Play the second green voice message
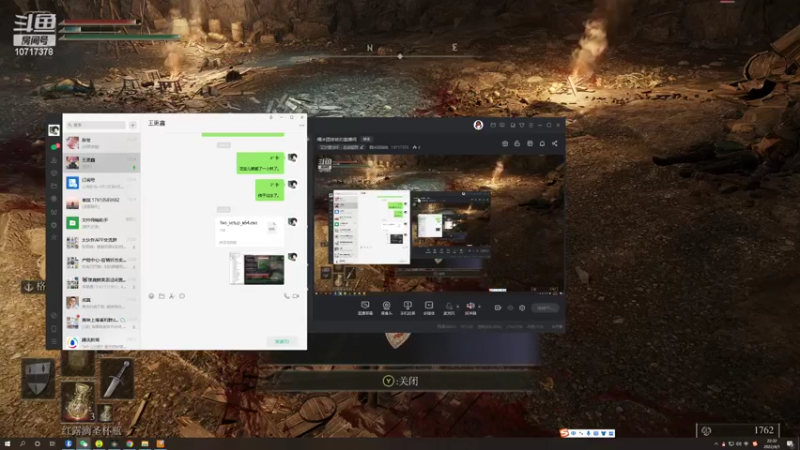800x450 pixels. tap(269, 190)
